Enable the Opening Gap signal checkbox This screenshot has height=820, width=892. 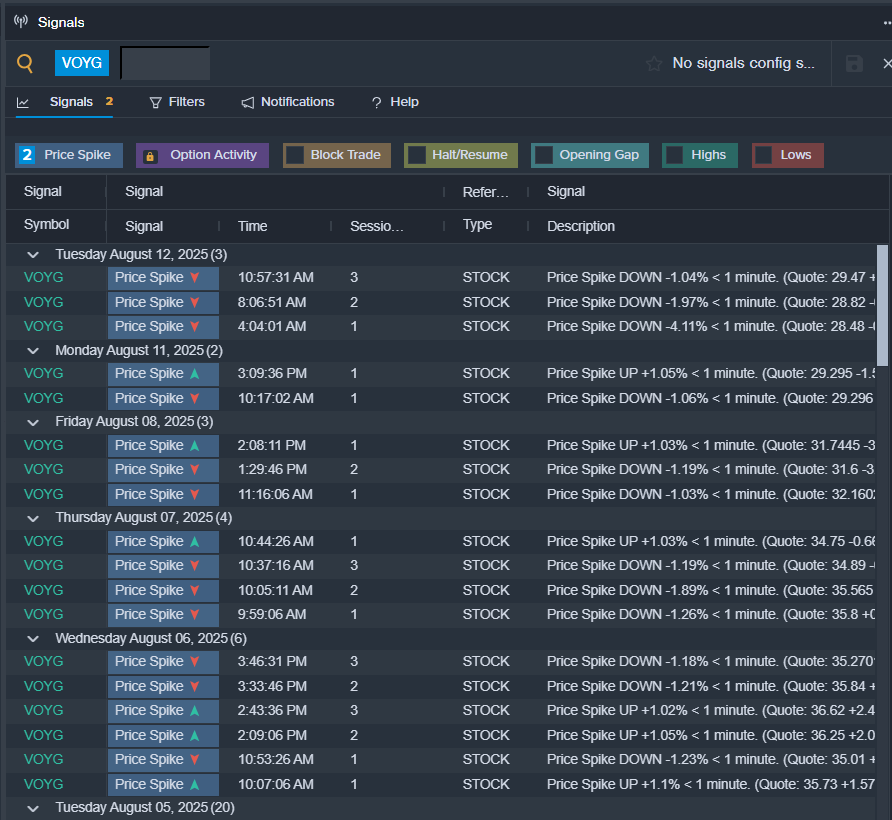544,155
